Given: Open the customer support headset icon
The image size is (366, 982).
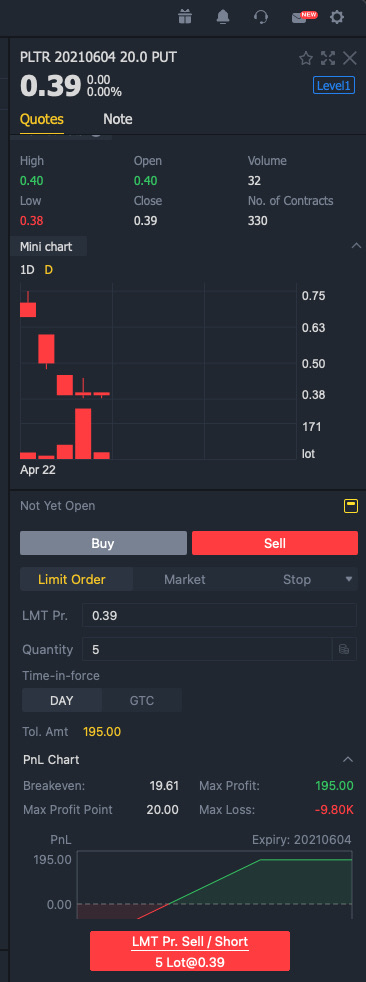Looking at the screenshot, I should (261, 17).
